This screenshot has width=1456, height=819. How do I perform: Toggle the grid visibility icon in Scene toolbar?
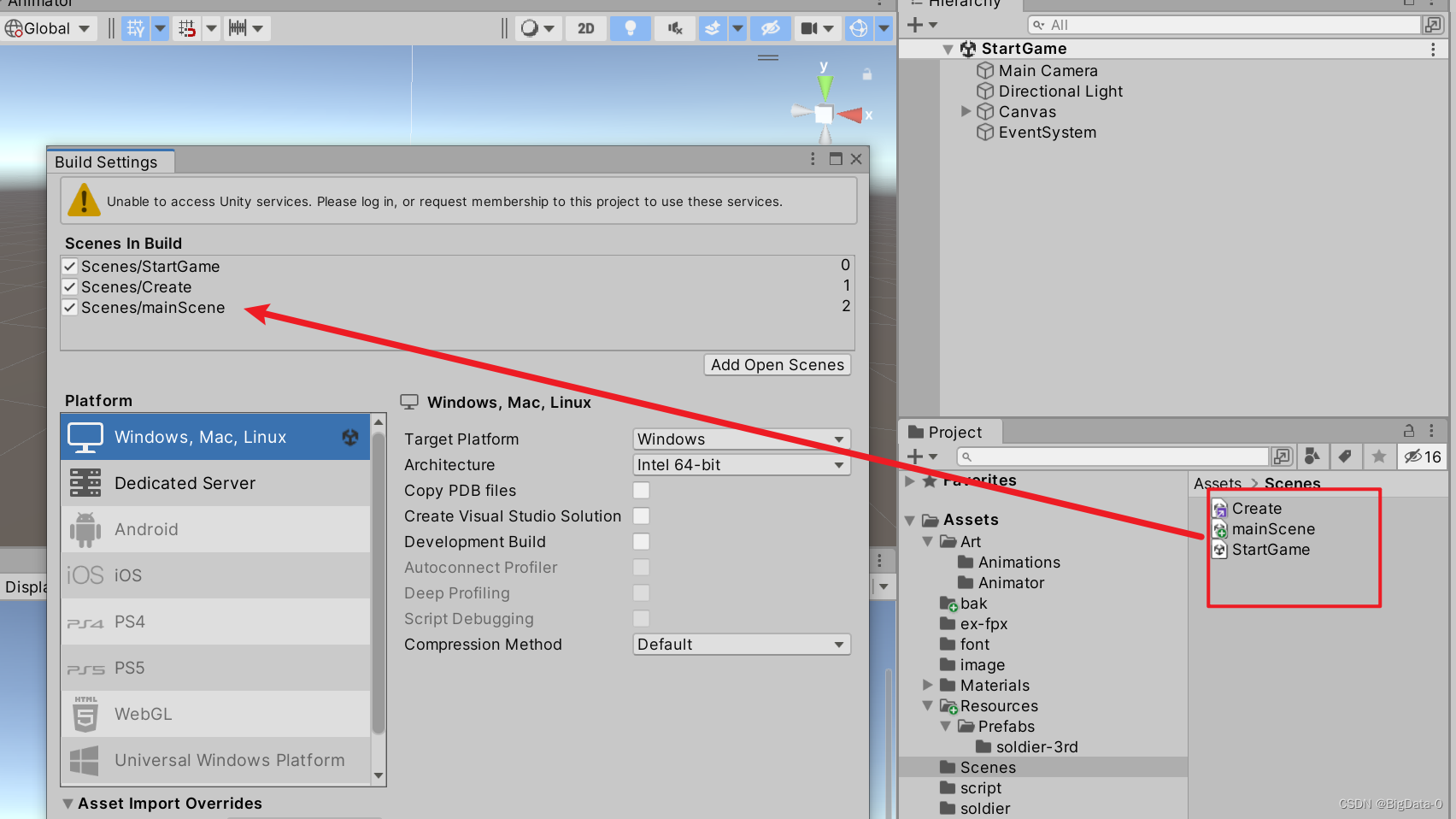135,28
